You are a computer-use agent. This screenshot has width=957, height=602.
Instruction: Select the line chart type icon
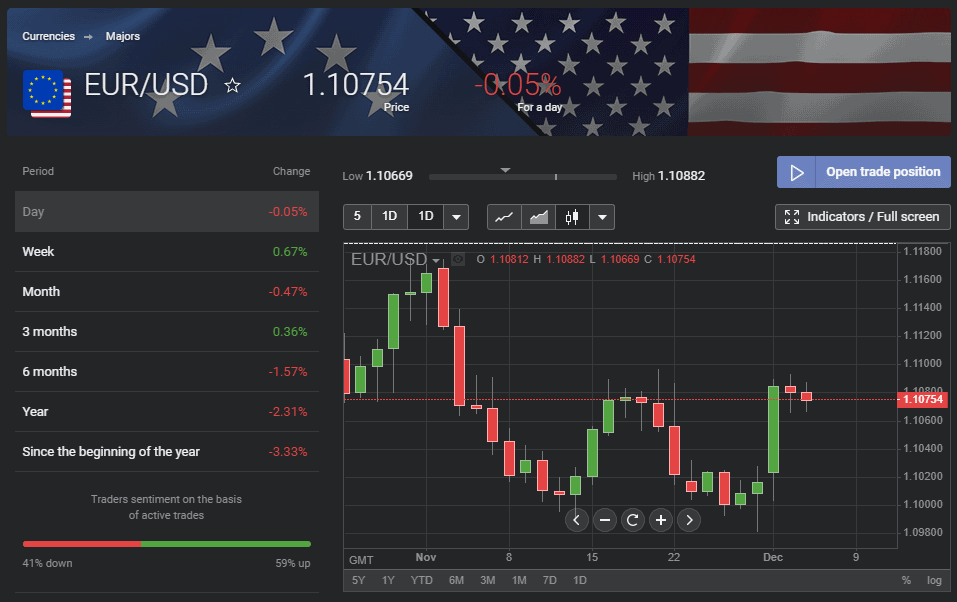point(504,216)
